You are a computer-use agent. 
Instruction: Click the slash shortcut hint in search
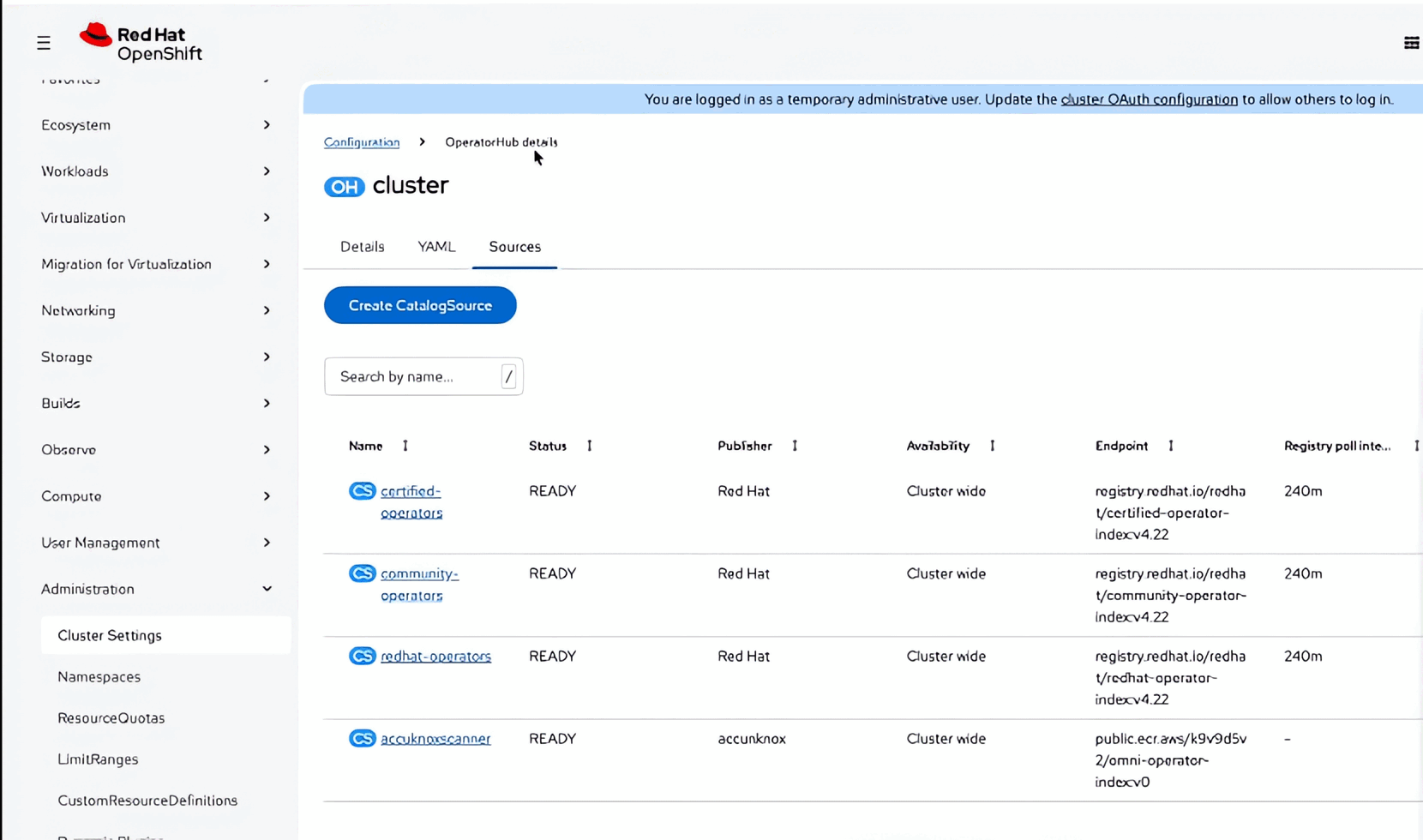click(508, 376)
